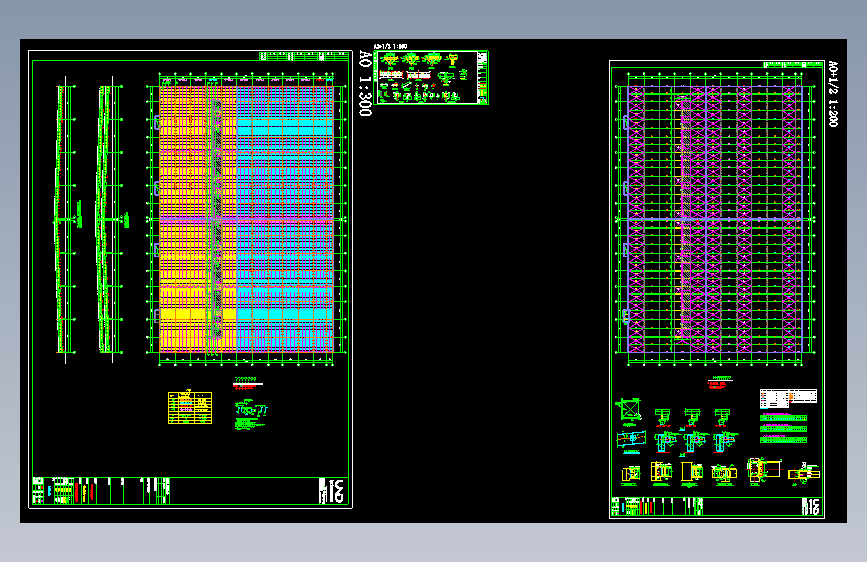
Task: Click the rotated "A0 1:300" scale label
Action: [x=365, y=84]
